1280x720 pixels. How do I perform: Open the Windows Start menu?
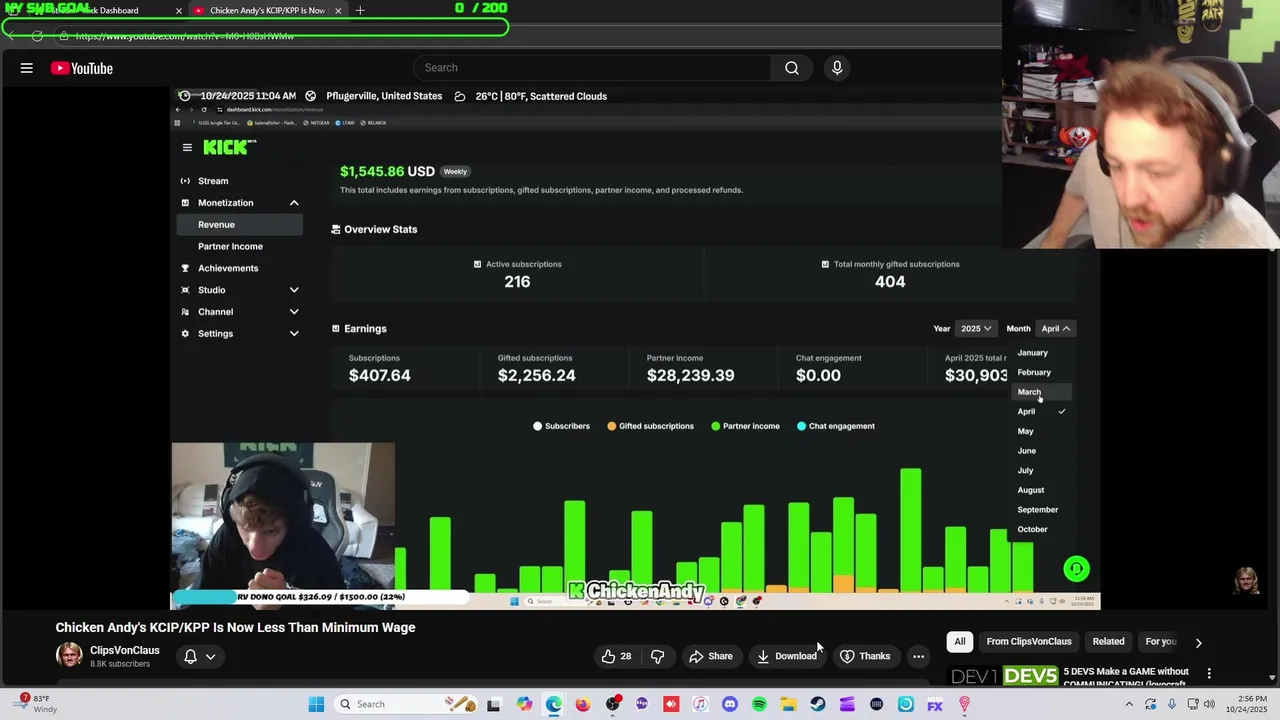(x=316, y=704)
